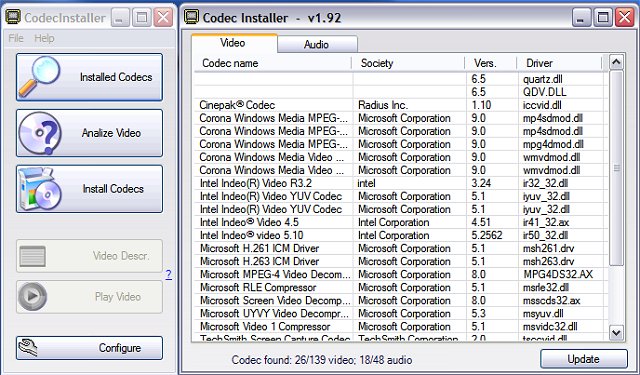Sort by Codec name column header

coord(272,63)
